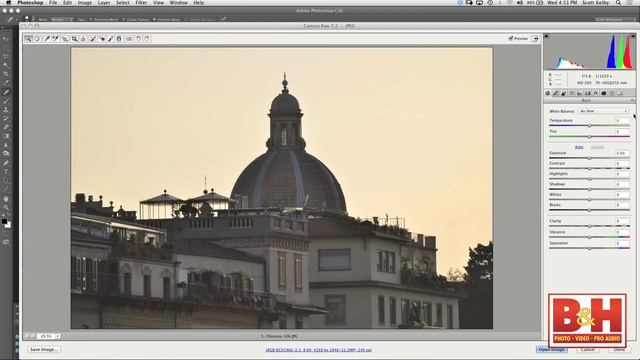The height and width of the screenshot is (360, 640).
Task: Click the Cancel button
Action: 588,349
